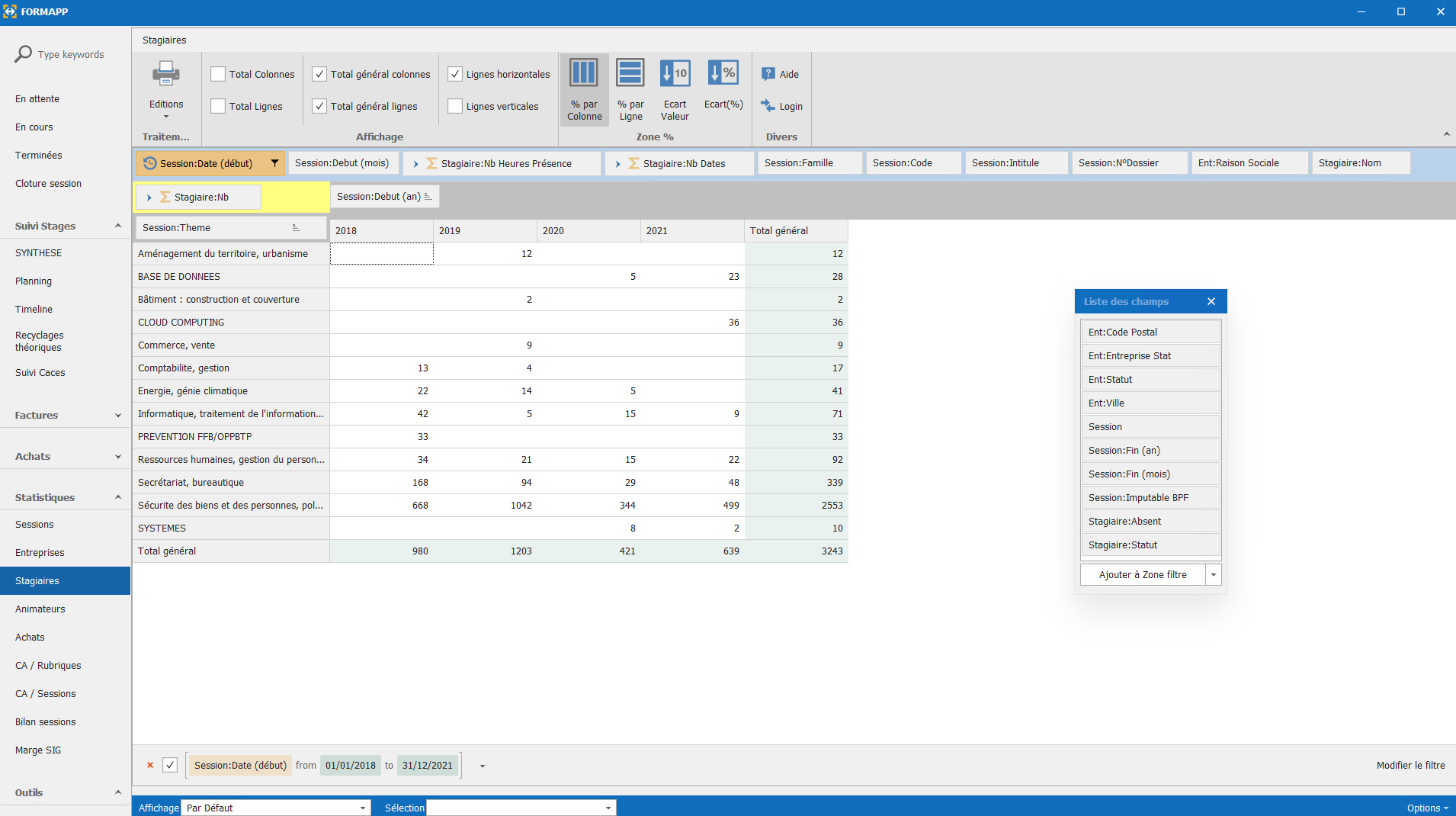Expand Stagiaire:Nb Heures Présence field arrow
Viewport: 1456px width, 816px height.
coord(415,164)
